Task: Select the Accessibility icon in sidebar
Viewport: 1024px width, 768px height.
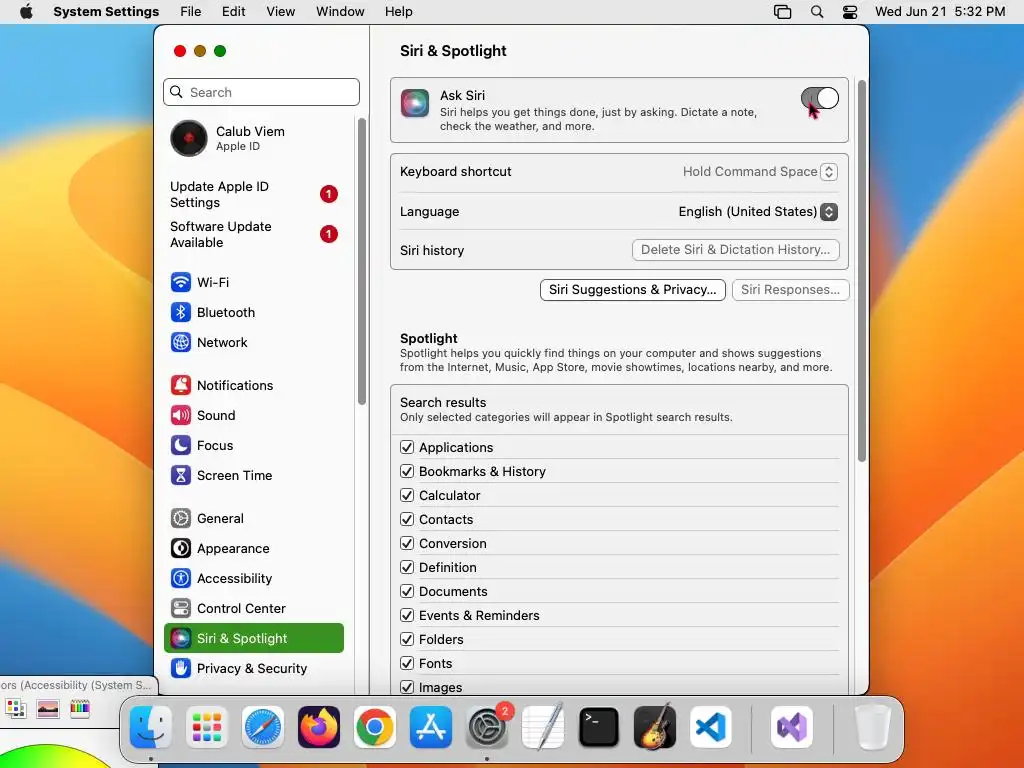Action: pyautogui.click(x=181, y=579)
